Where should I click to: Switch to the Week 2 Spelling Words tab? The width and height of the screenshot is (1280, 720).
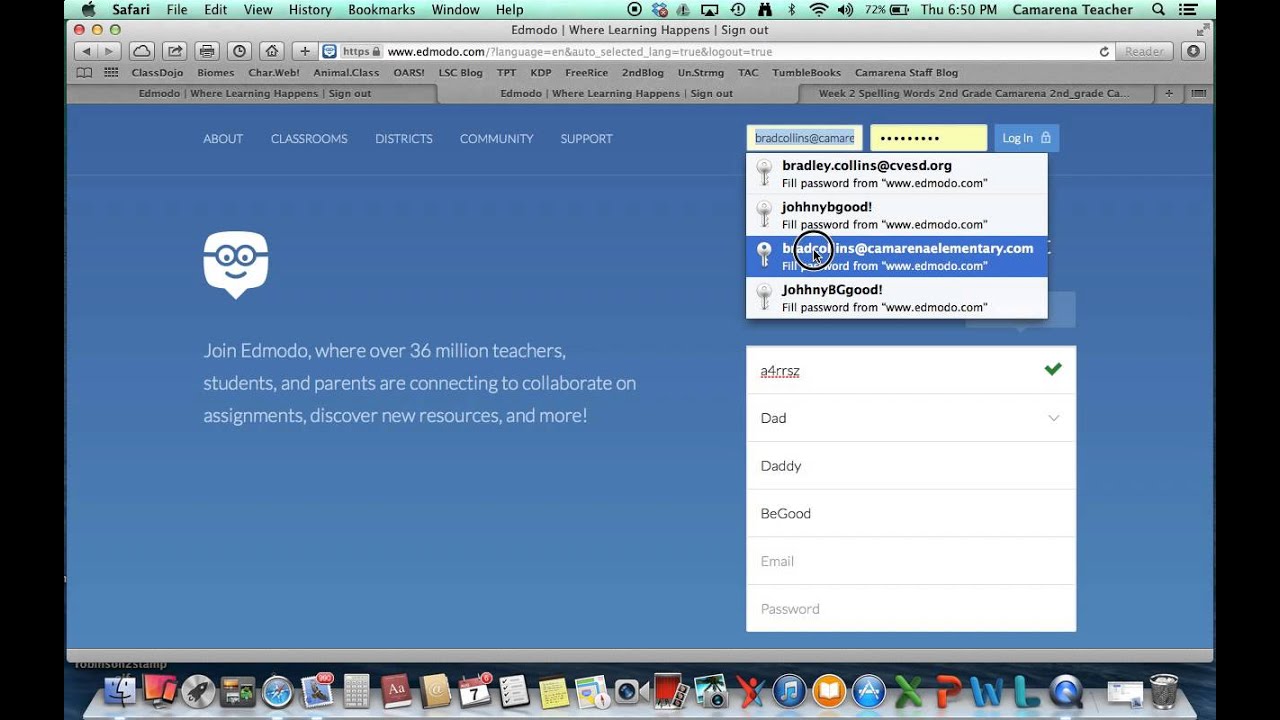click(x=974, y=93)
